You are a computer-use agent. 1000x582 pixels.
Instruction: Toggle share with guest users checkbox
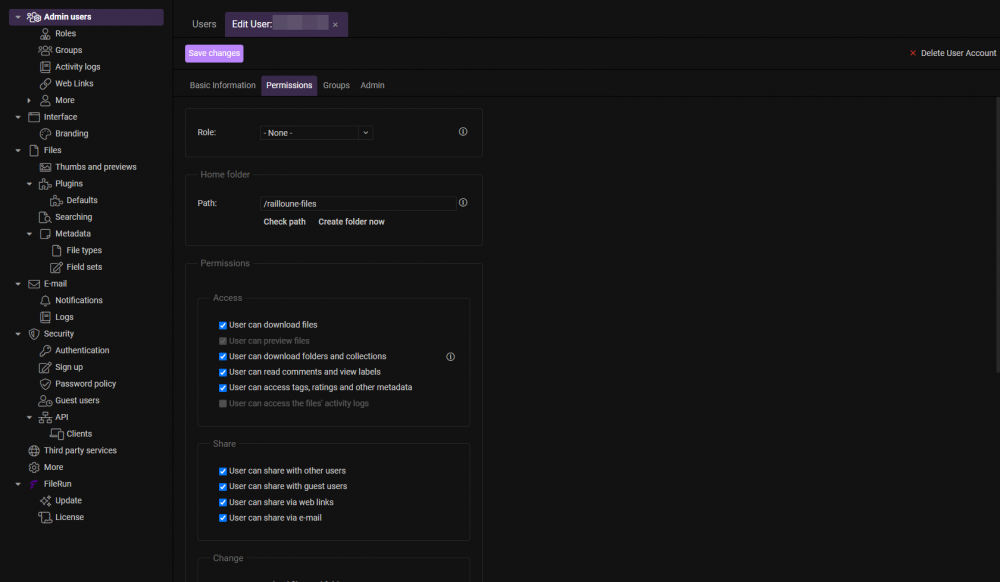[223, 486]
